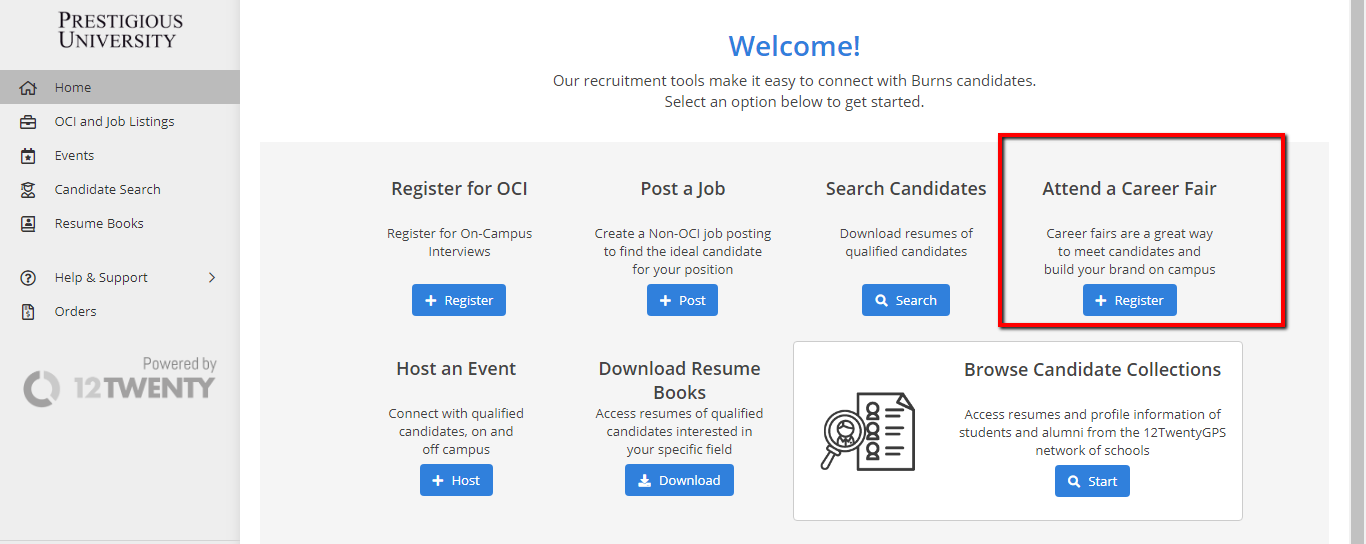Click the Post button for job posting
1366x544 pixels.
[682, 300]
